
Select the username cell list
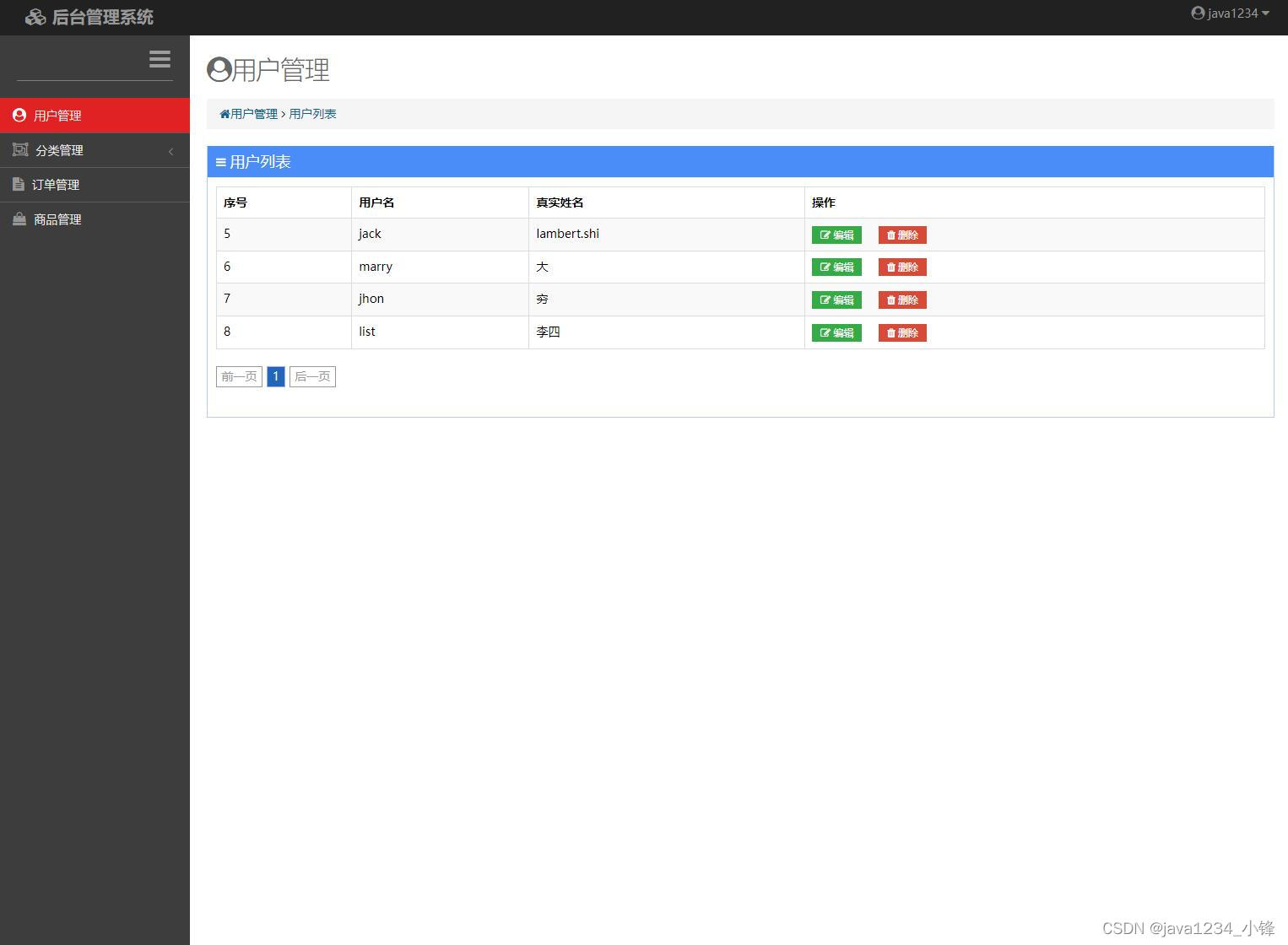tap(440, 332)
